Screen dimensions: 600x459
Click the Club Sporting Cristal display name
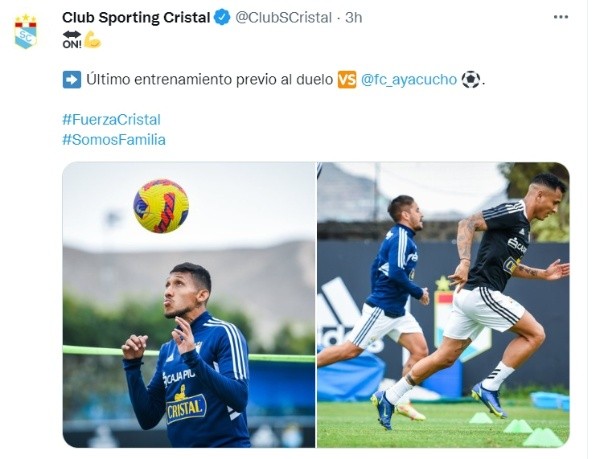136,18
